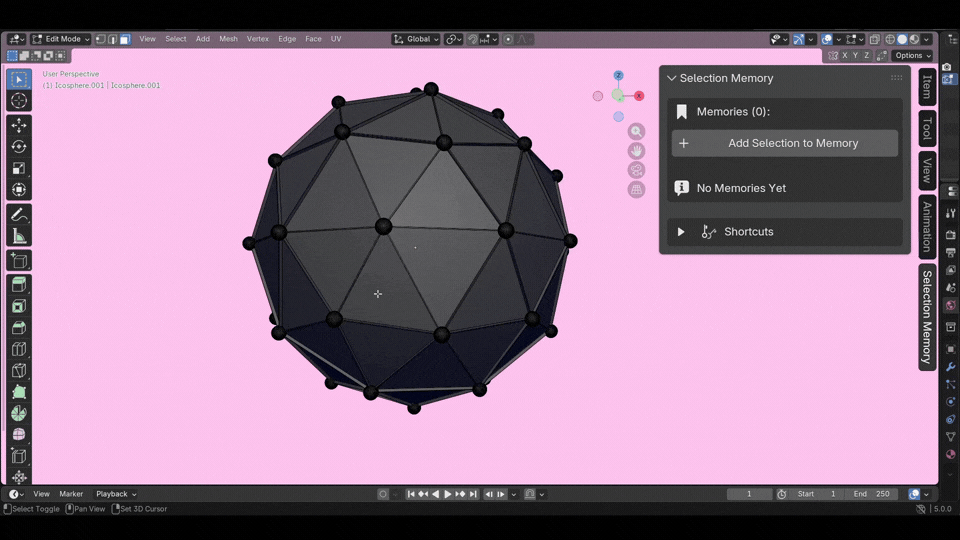The image size is (960, 540).
Task: Toggle Y axis mesh symmetry
Action: click(x=855, y=56)
